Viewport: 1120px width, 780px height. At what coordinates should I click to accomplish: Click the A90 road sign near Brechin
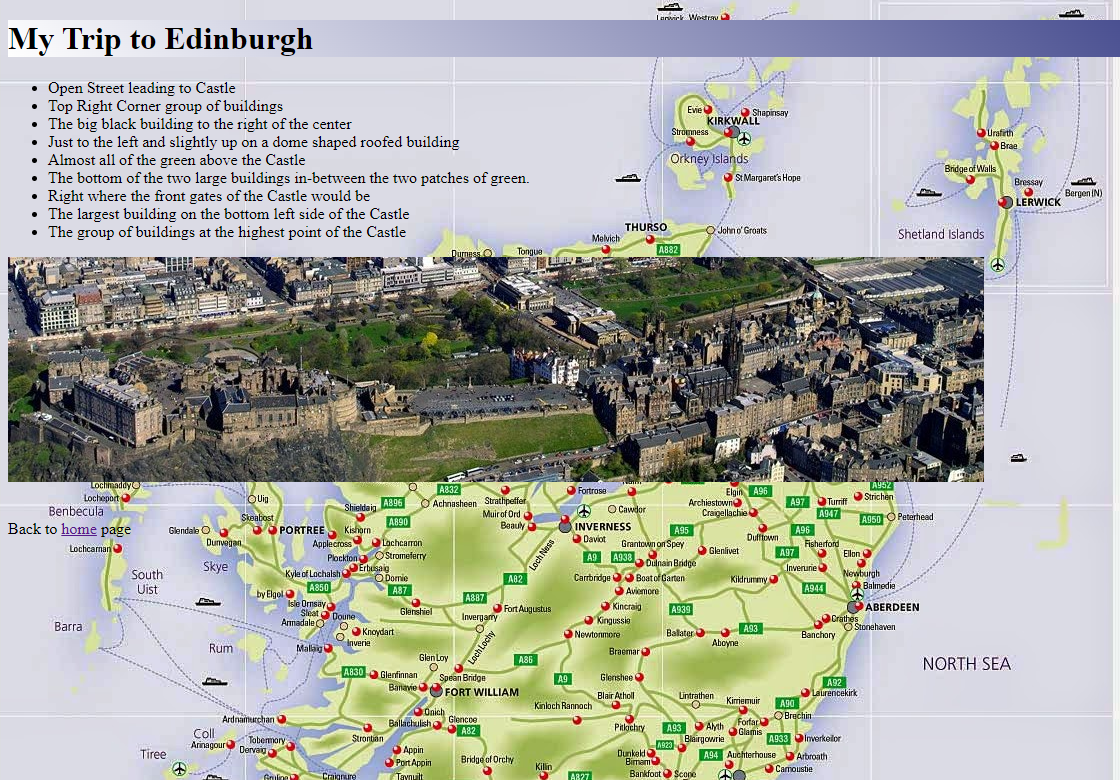786,703
